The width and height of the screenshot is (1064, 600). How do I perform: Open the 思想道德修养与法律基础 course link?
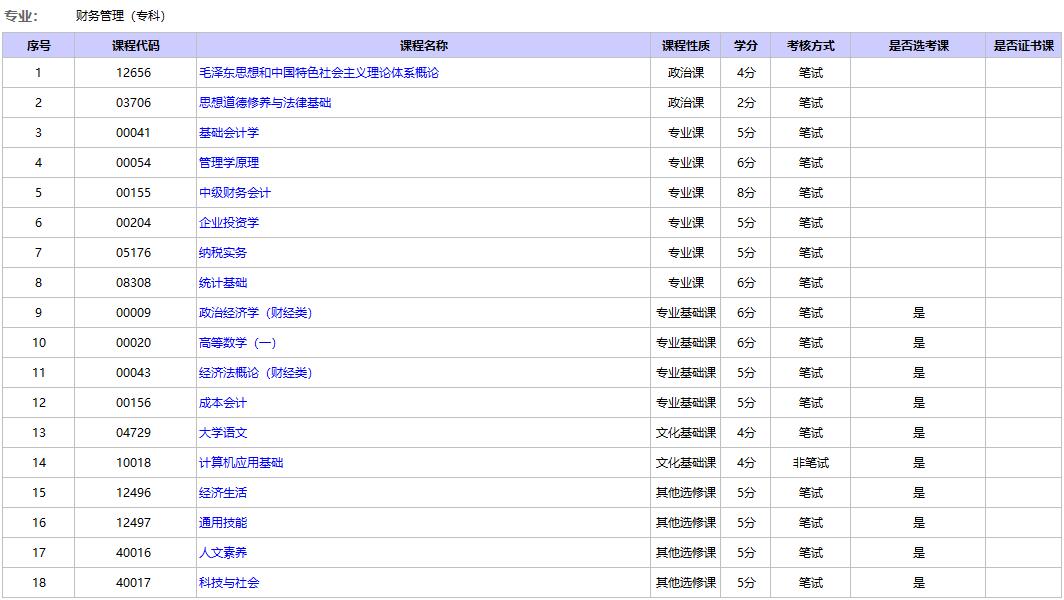pyautogui.click(x=265, y=102)
